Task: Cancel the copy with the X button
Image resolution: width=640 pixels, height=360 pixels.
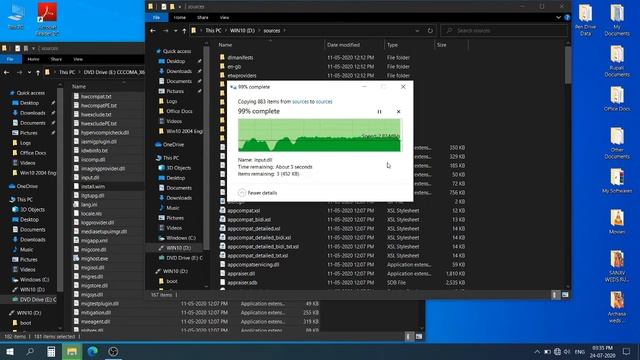Action: (x=398, y=111)
